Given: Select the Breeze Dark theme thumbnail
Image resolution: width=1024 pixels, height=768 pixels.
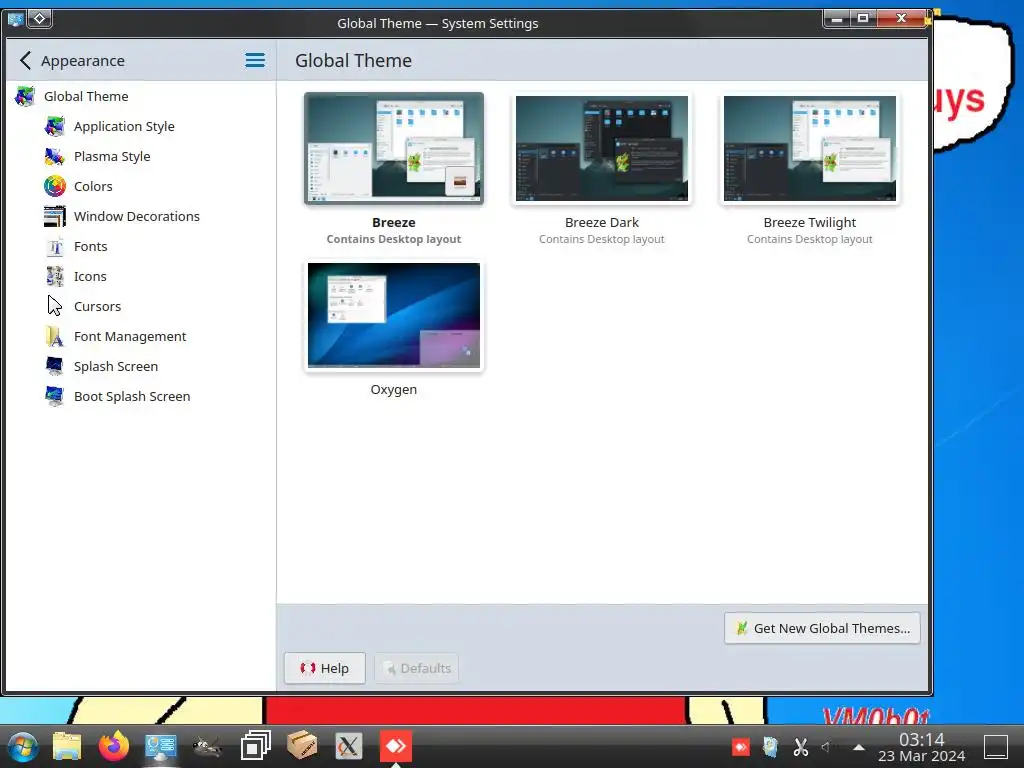Looking at the screenshot, I should [x=601, y=148].
